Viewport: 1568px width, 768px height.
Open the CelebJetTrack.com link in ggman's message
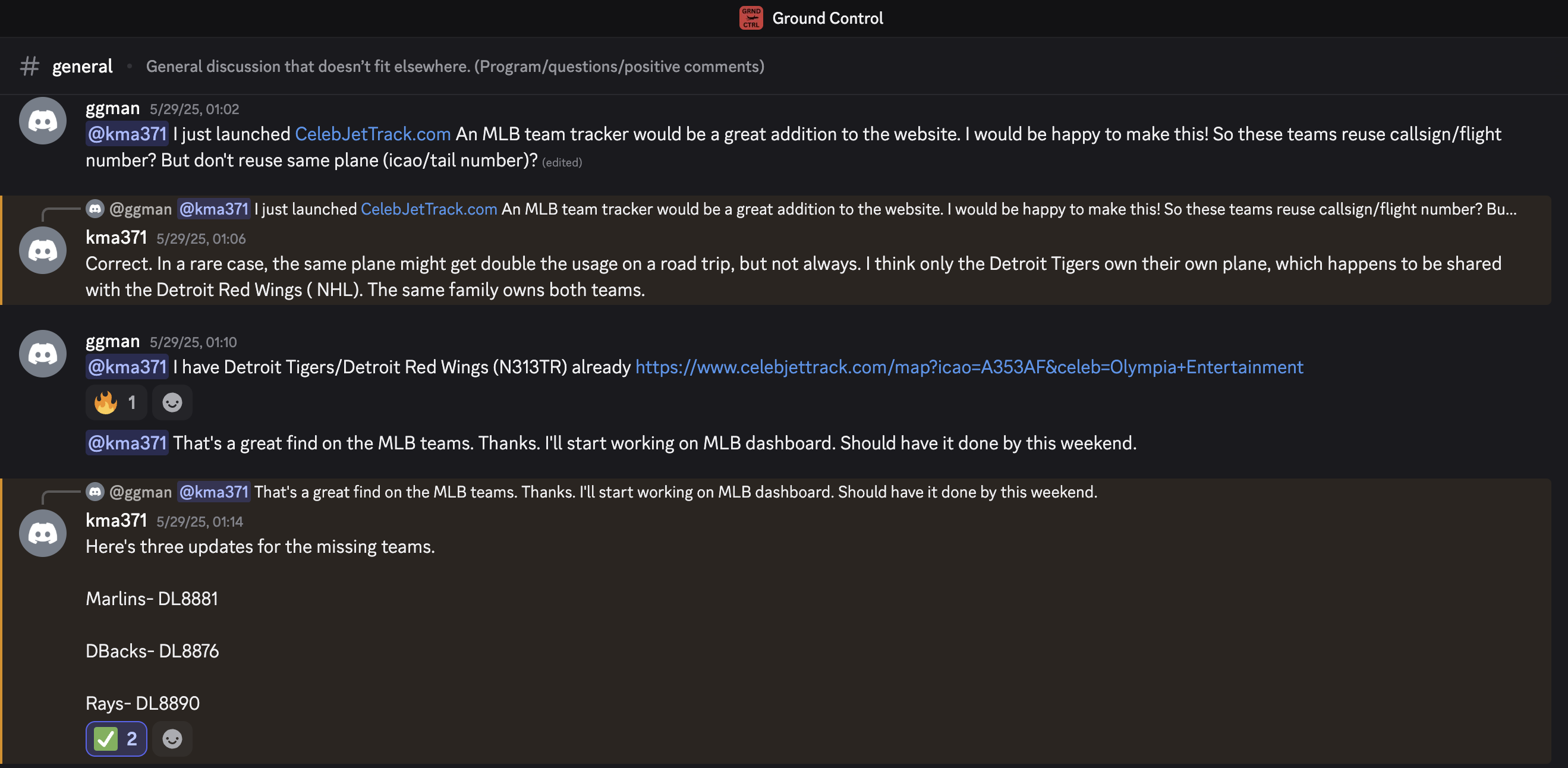[373, 134]
